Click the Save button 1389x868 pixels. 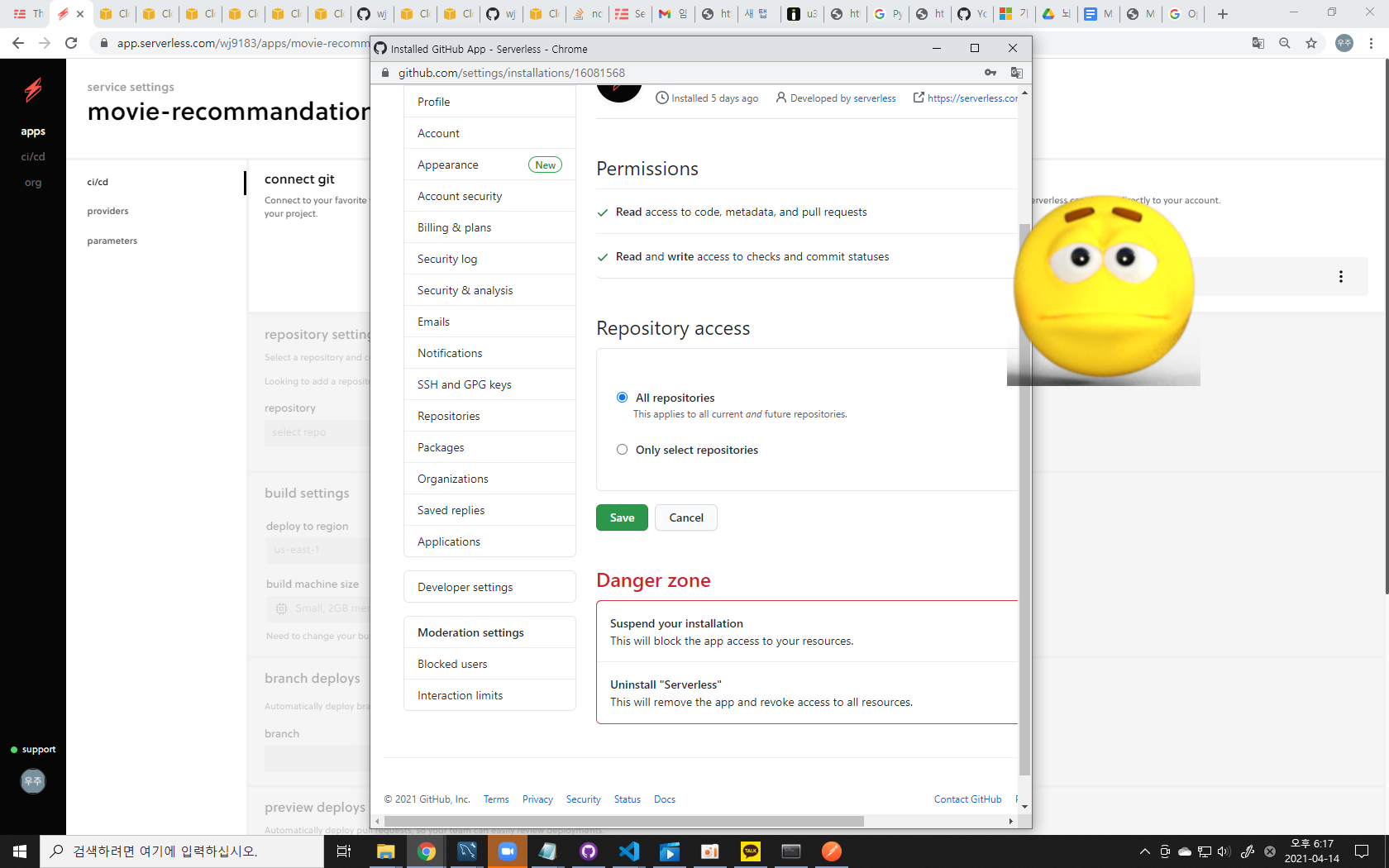click(622, 517)
